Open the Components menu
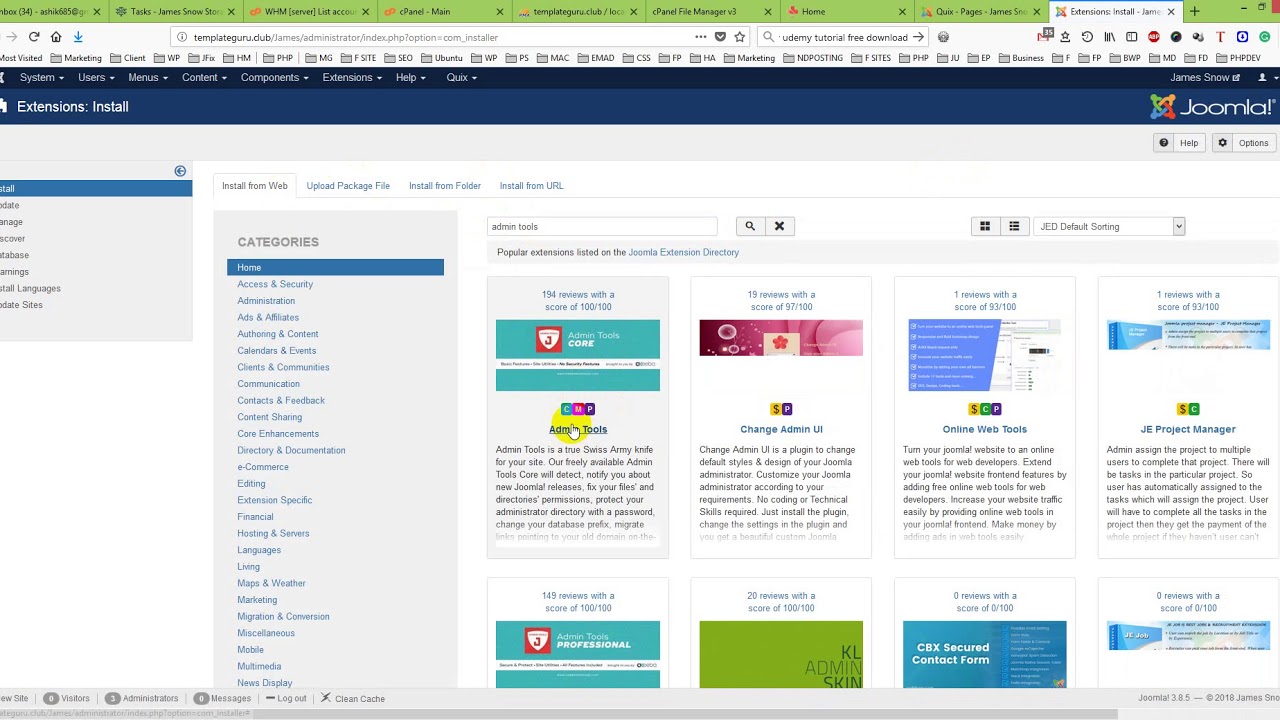Viewport: 1280px width, 720px height. click(x=275, y=77)
